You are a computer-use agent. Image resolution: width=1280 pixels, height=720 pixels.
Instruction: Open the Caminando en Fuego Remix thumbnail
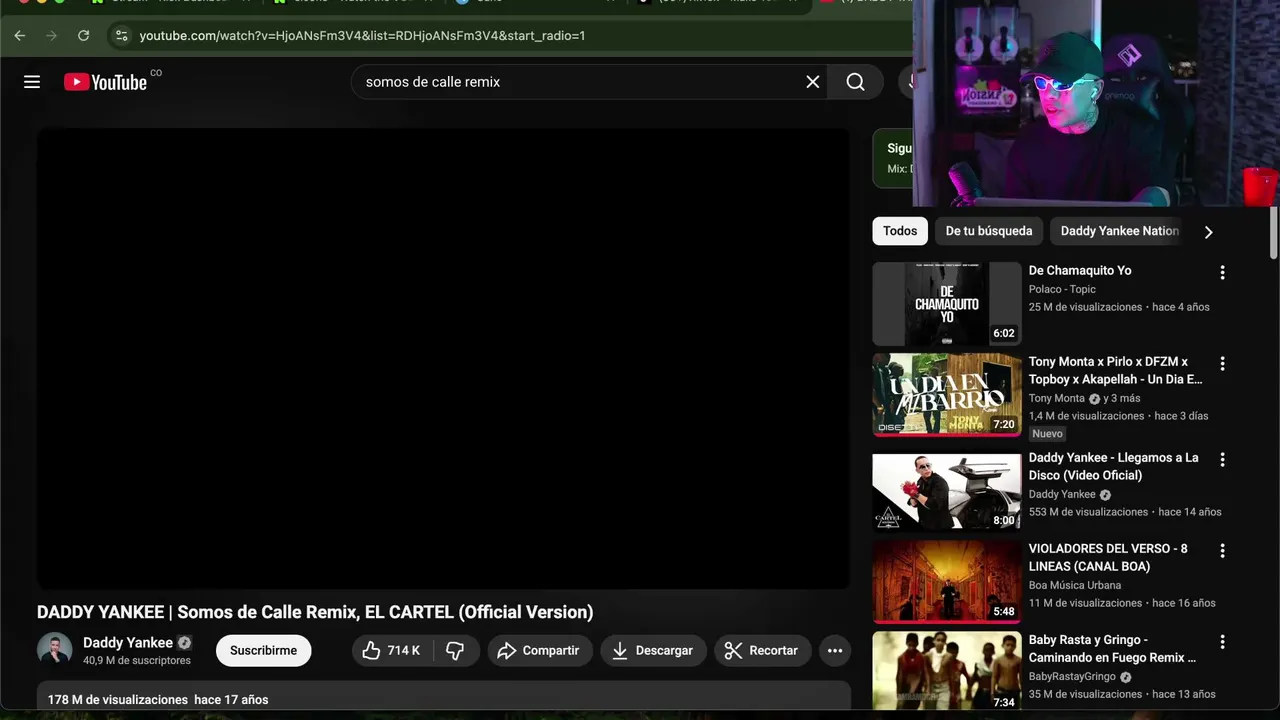(x=947, y=671)
